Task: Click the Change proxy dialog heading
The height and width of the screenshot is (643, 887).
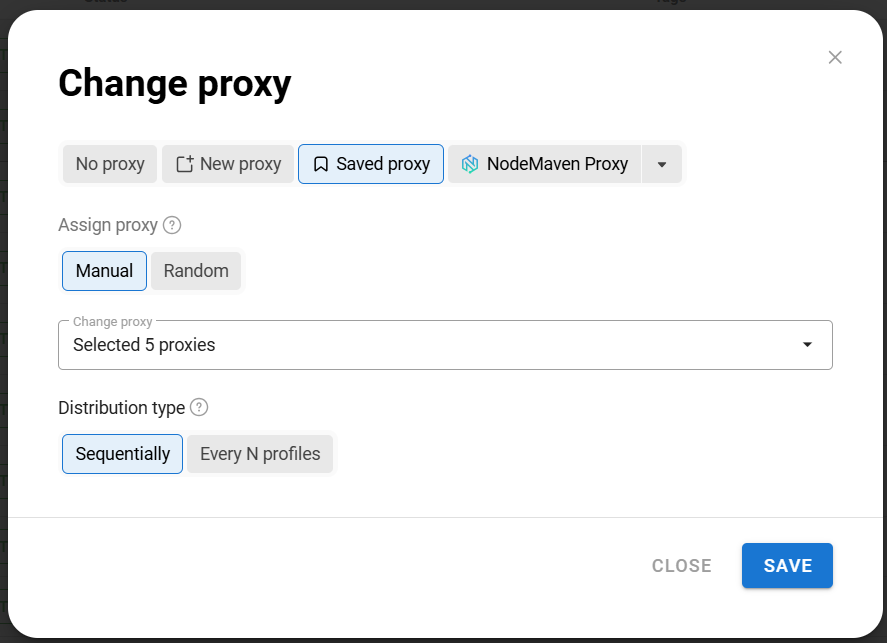Action: pos(174,84)
